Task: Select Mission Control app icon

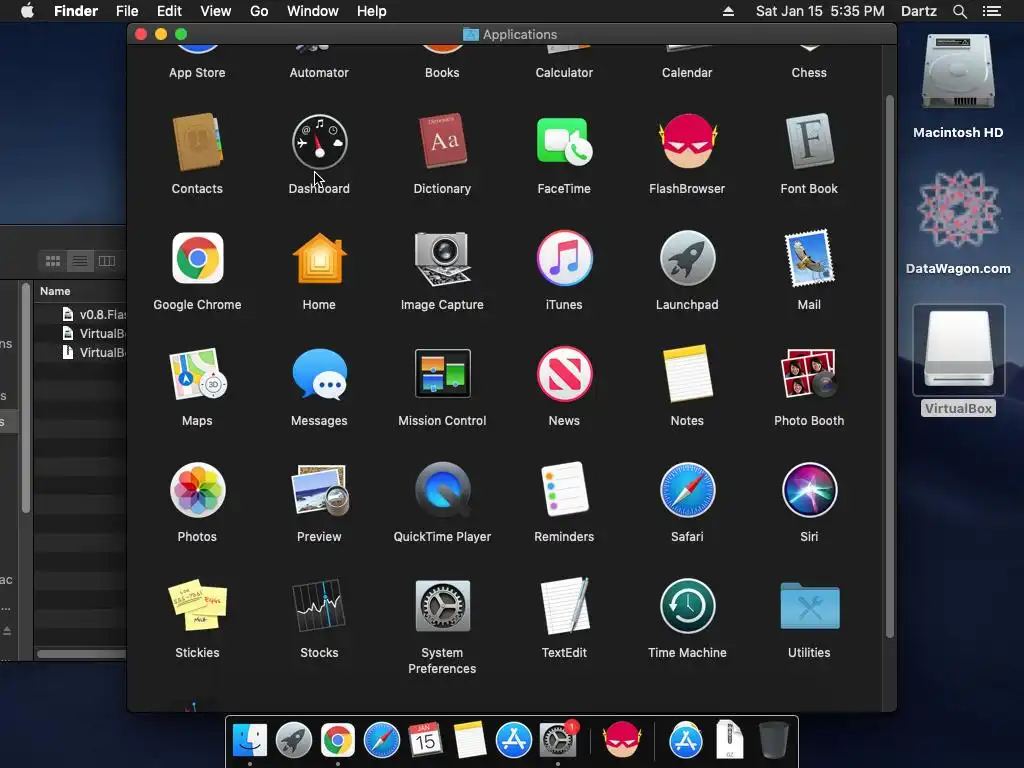Action: 442,374
